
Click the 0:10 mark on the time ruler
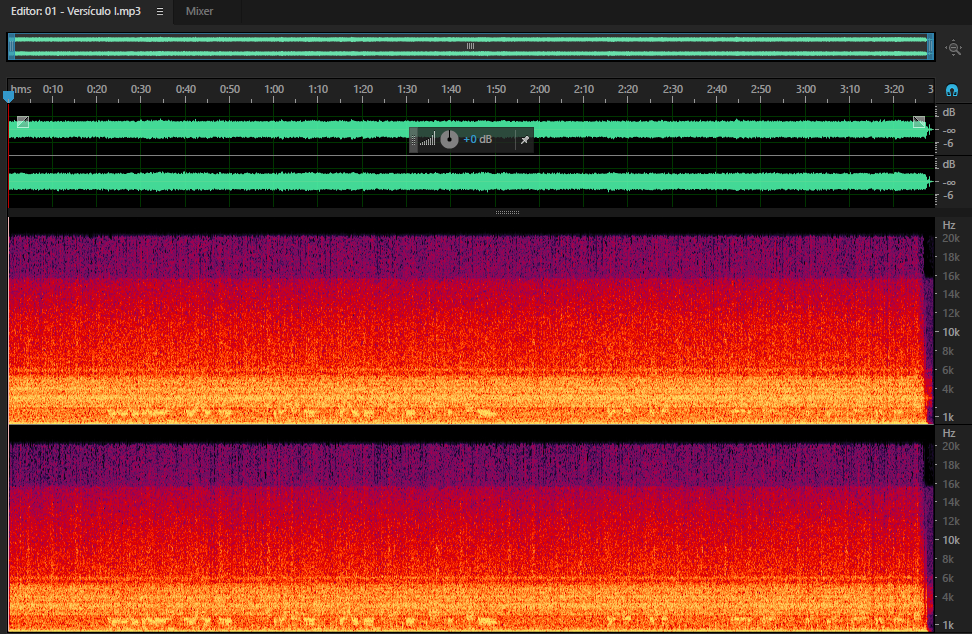pyautogui.click(x=53, y=89)
